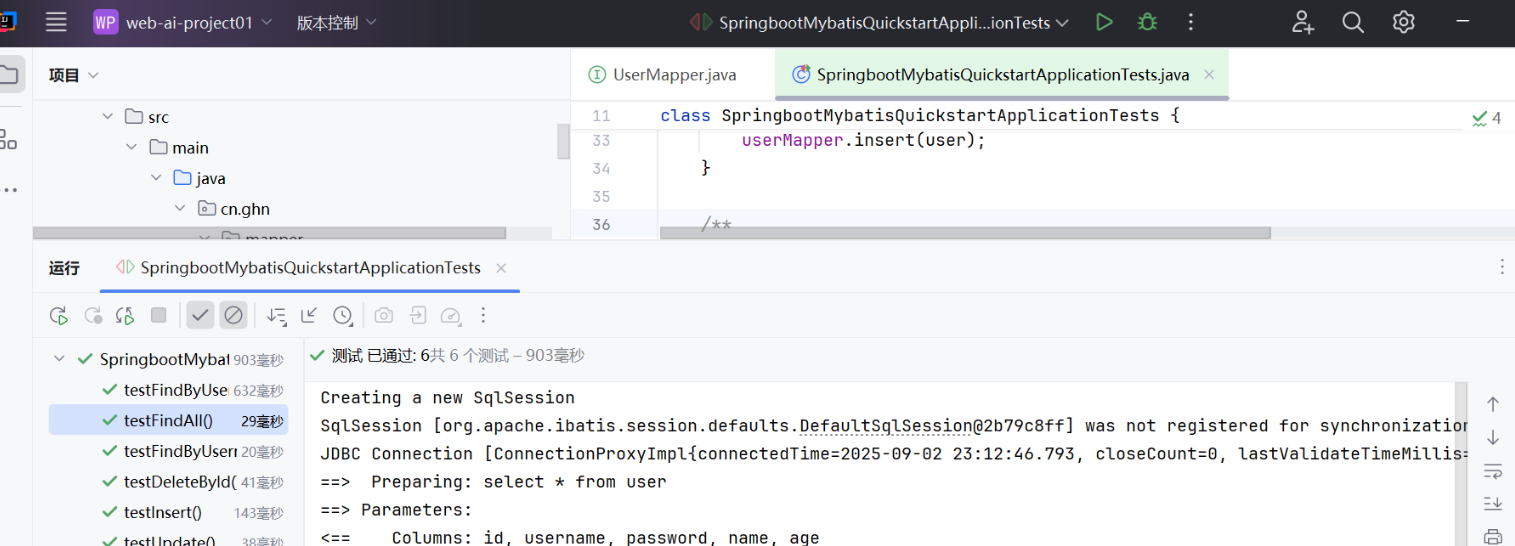Toggle Show Ignored tests filter
Screen dimensions: 1515x546
233,316
